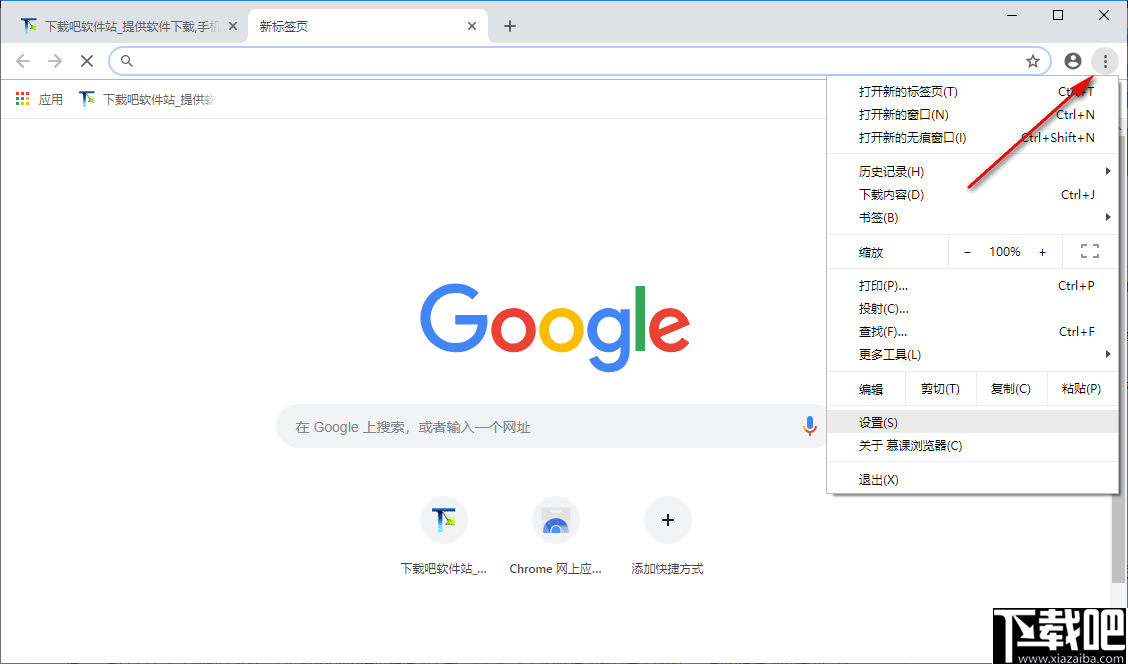Click the back navigation arrow
This screenshot has height=664, width=1128.
pos(23,61)
